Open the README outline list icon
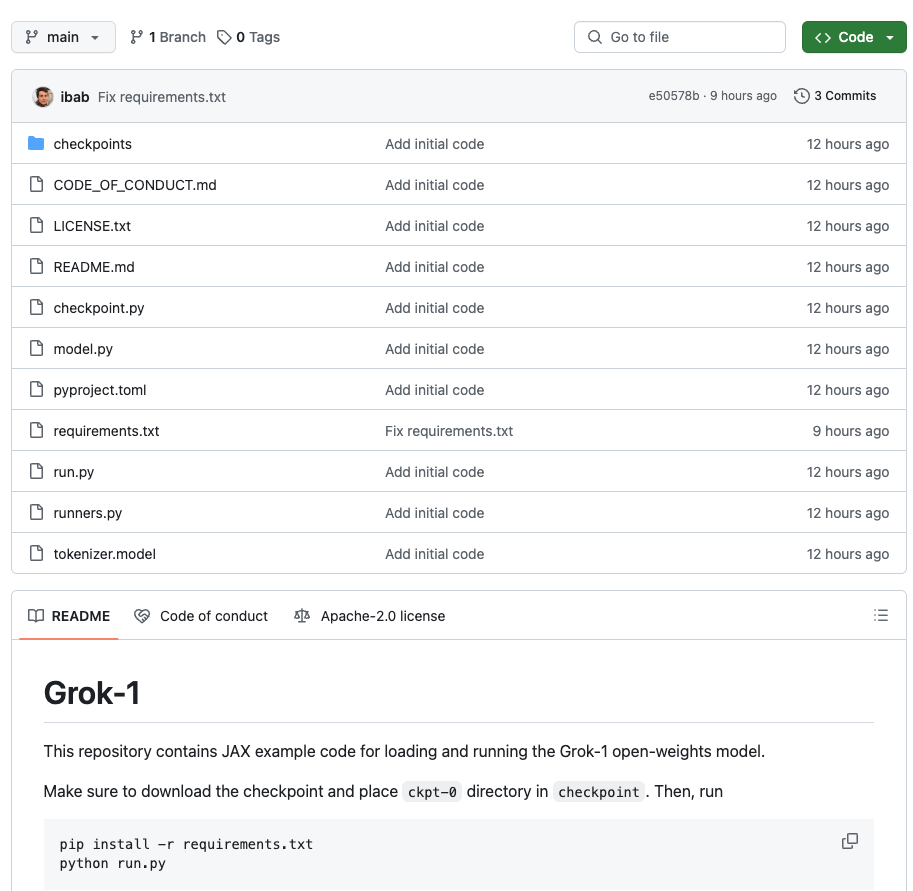 pyautogui.click(x=880, y=616)
